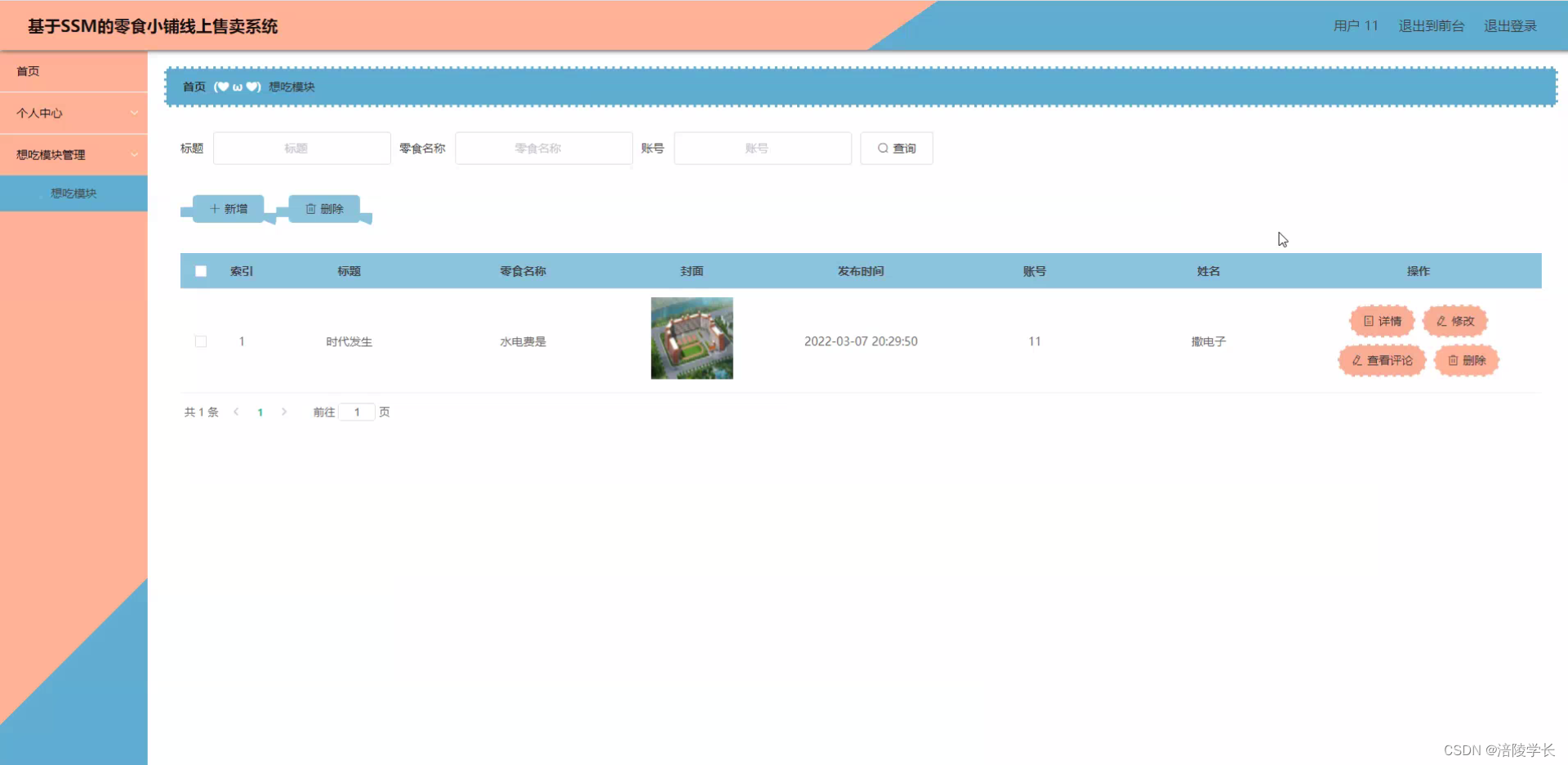
Task: Expand the 个人中心 chevron arrow
Action: coord(136,113)
